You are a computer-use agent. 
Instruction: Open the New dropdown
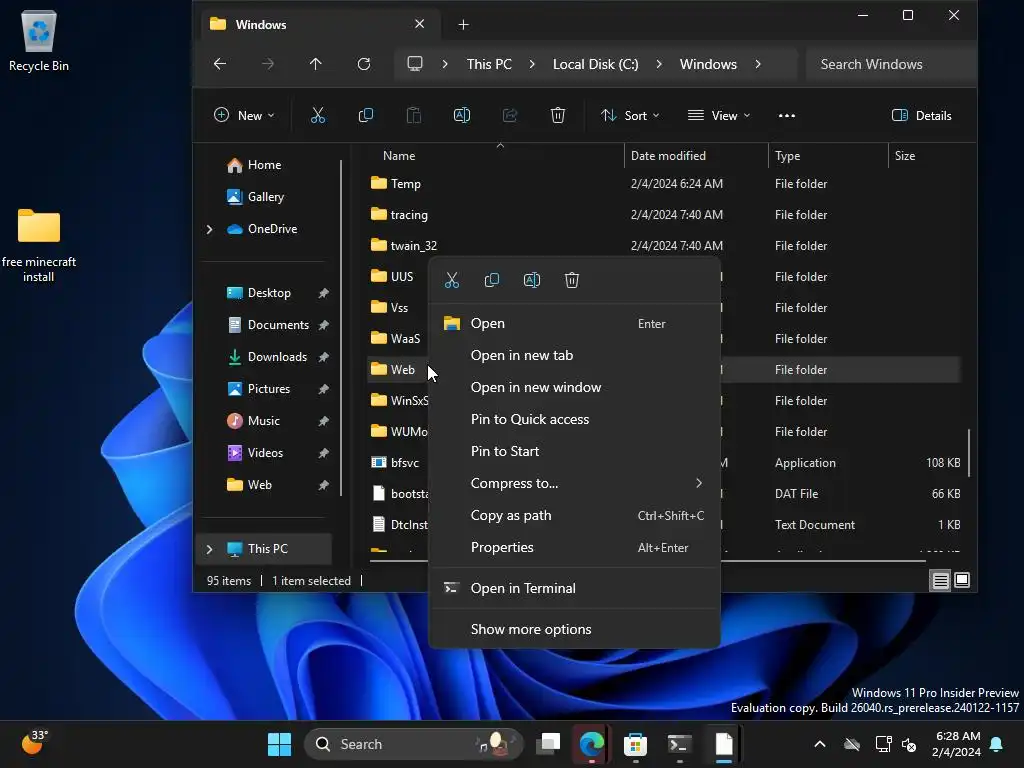coord(244,116)
